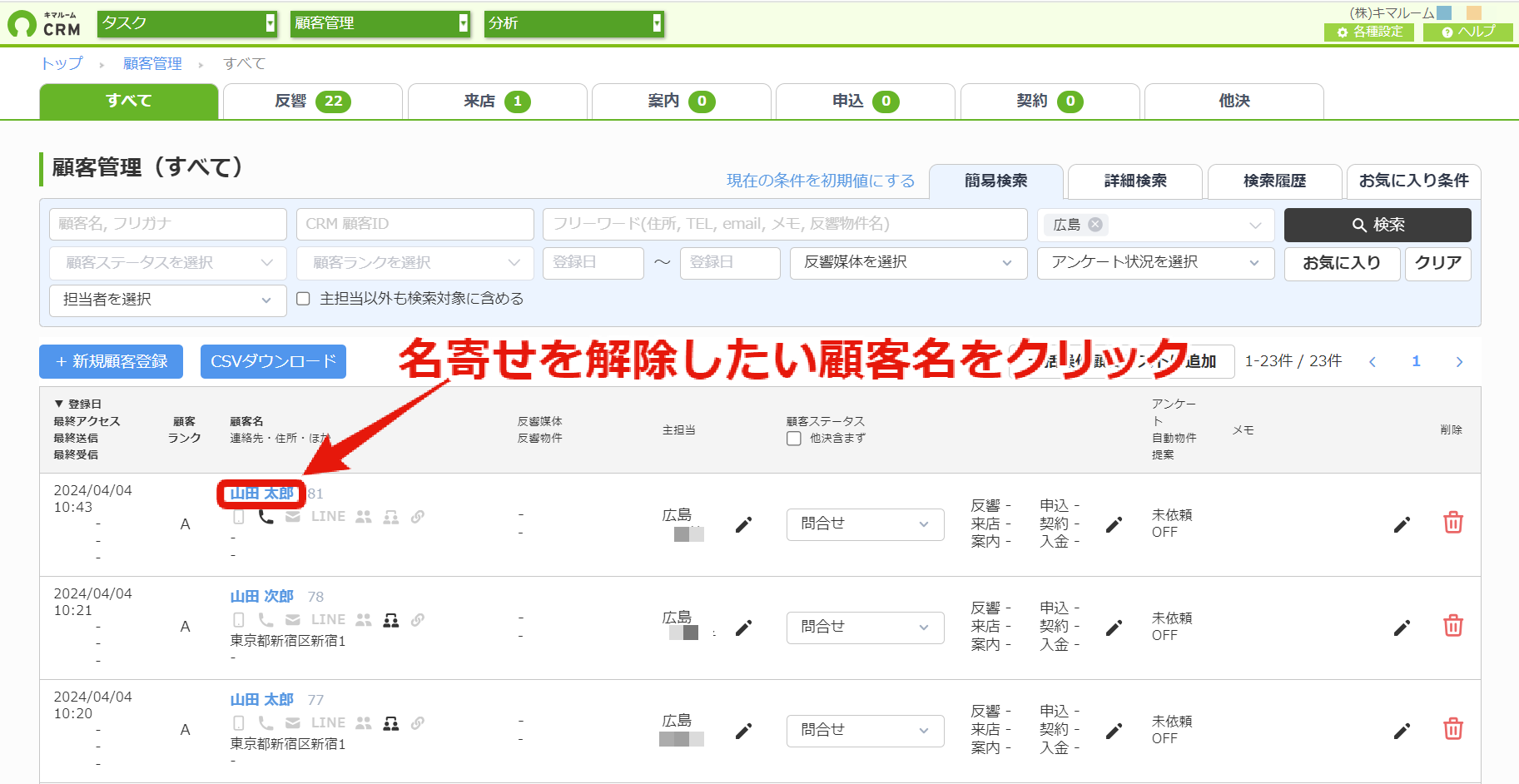This screenshot has height=784, width=1519.
Task: Switch to the 案内 tab
Action: pyautogui.click(x=681, y=102)
